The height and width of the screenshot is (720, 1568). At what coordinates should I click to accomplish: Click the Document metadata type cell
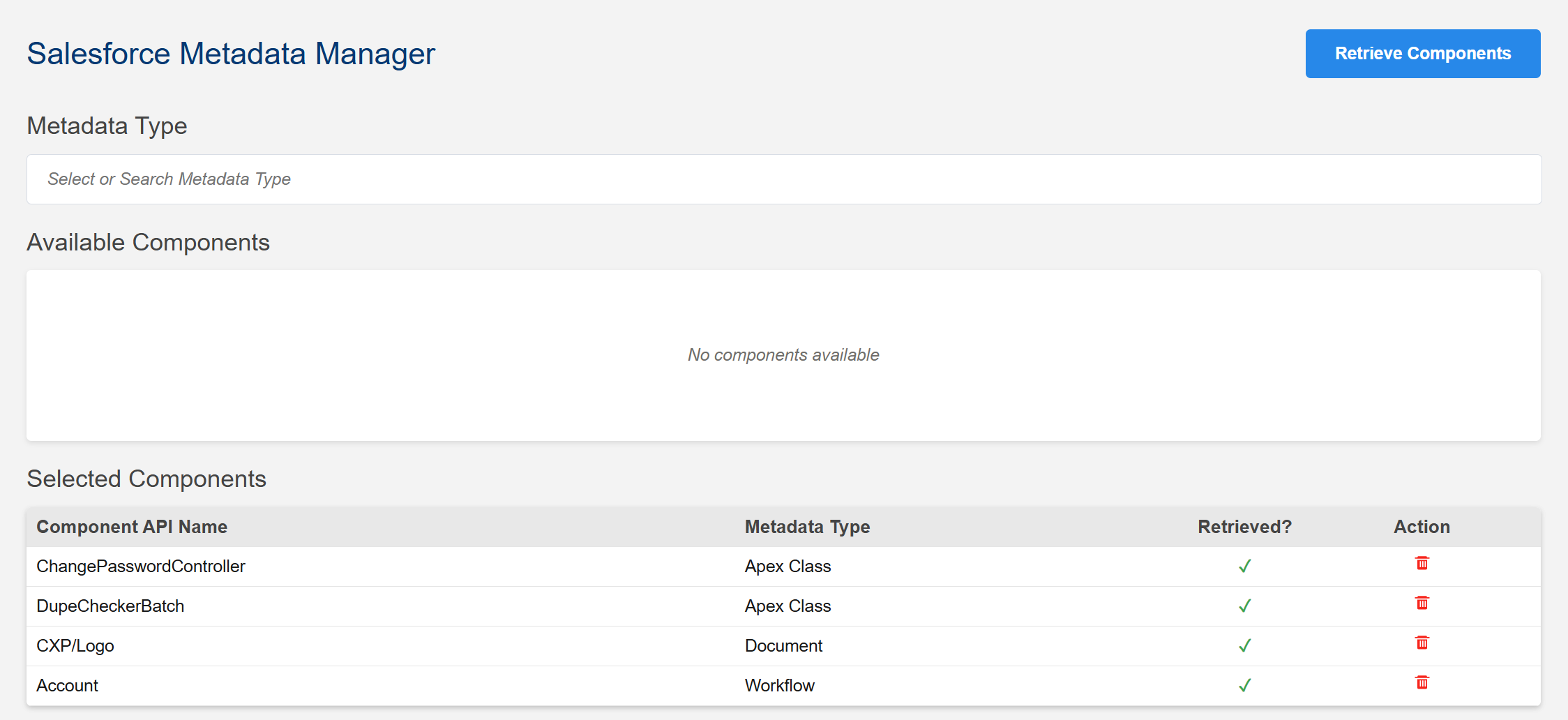point(783,646)
